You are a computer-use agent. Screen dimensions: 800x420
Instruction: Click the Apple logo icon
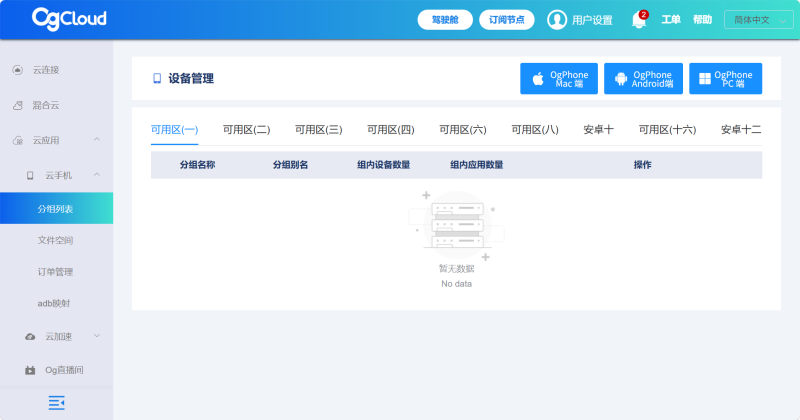pos(538,79)
